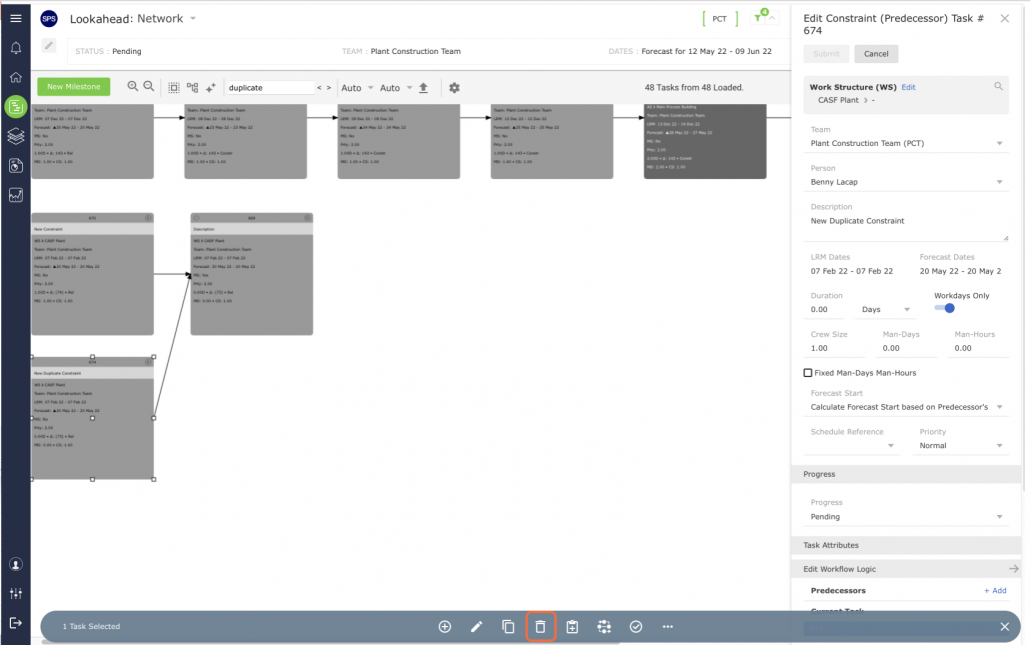Screen dimensions: 1030x645
Task: Click the pencil edit icon near status
Action: click(49, 45)
